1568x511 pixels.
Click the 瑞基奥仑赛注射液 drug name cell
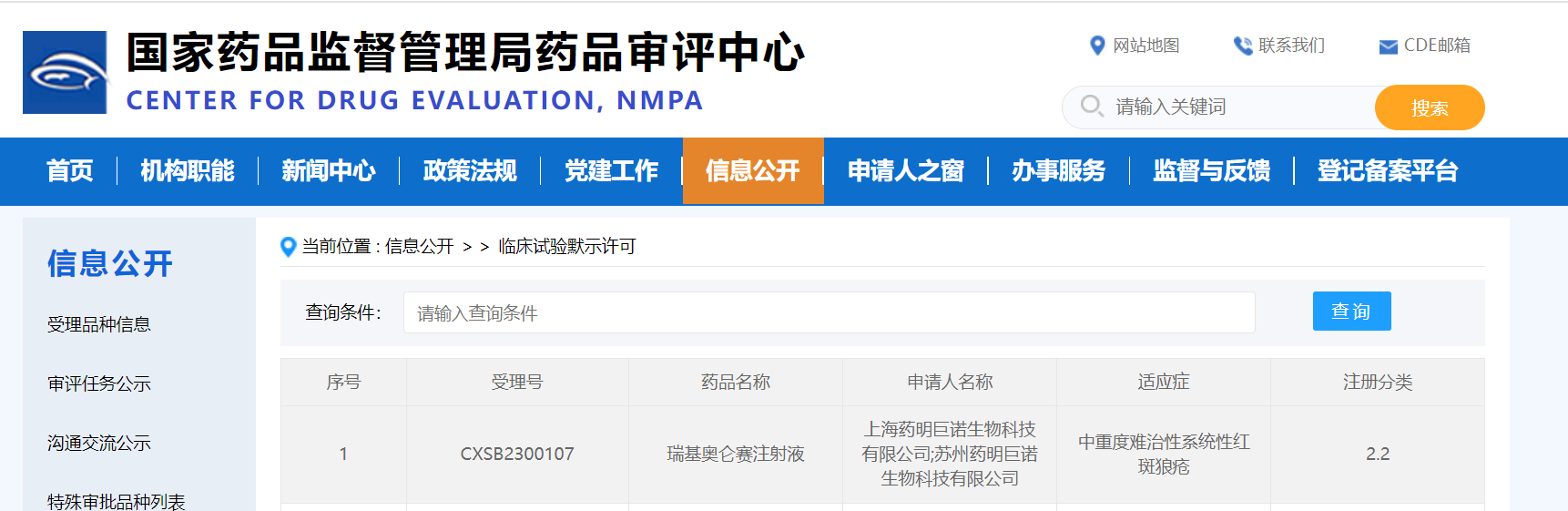[736, 454]
